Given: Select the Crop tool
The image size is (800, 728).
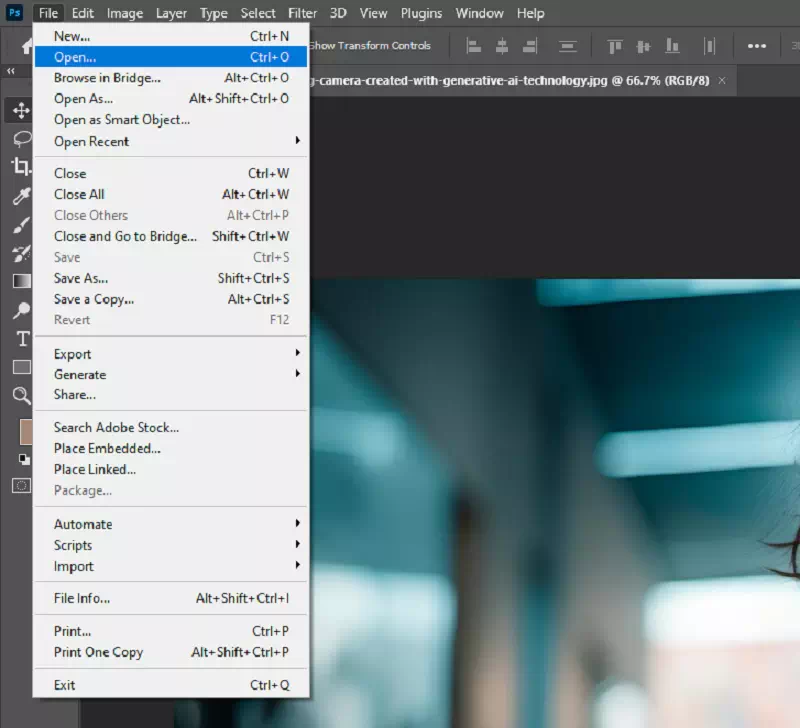Looking at the screenshot, I should (x=21, y=166).
